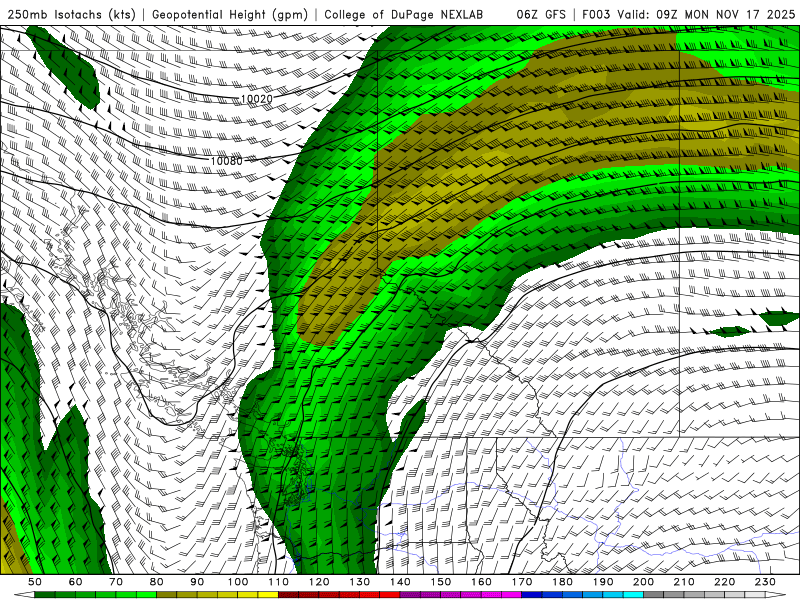800x600 pixels.
Task: Click the 80 value on the color scale
Action: (157, 582)
